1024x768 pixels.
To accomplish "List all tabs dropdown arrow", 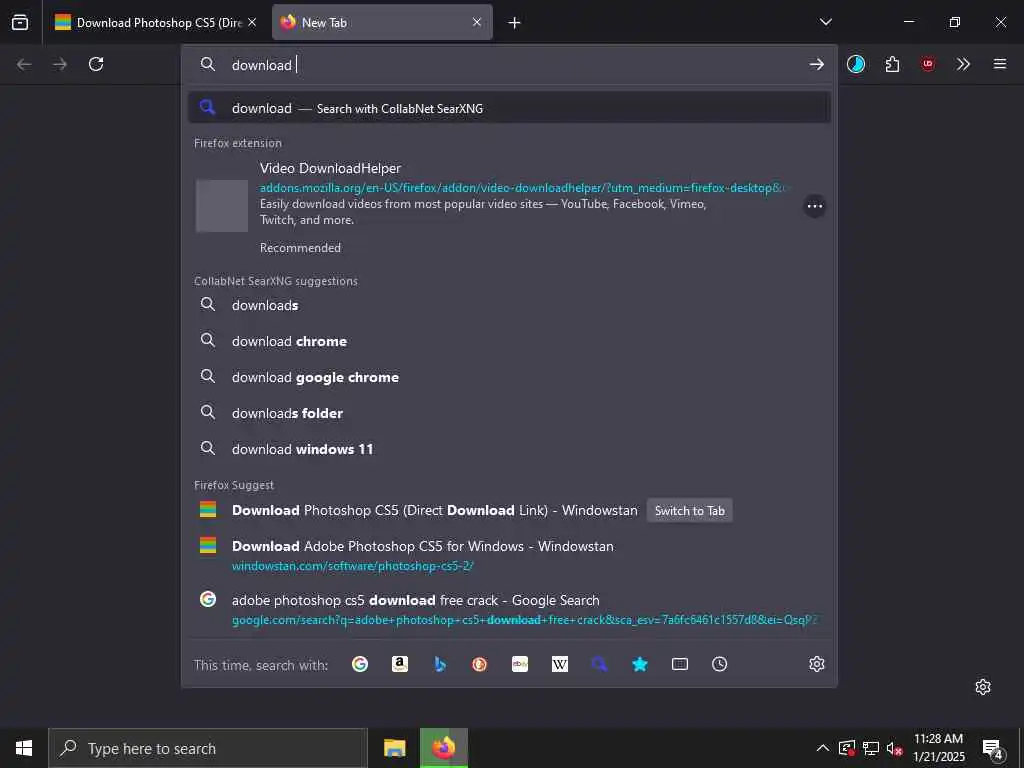I will 825,22.
